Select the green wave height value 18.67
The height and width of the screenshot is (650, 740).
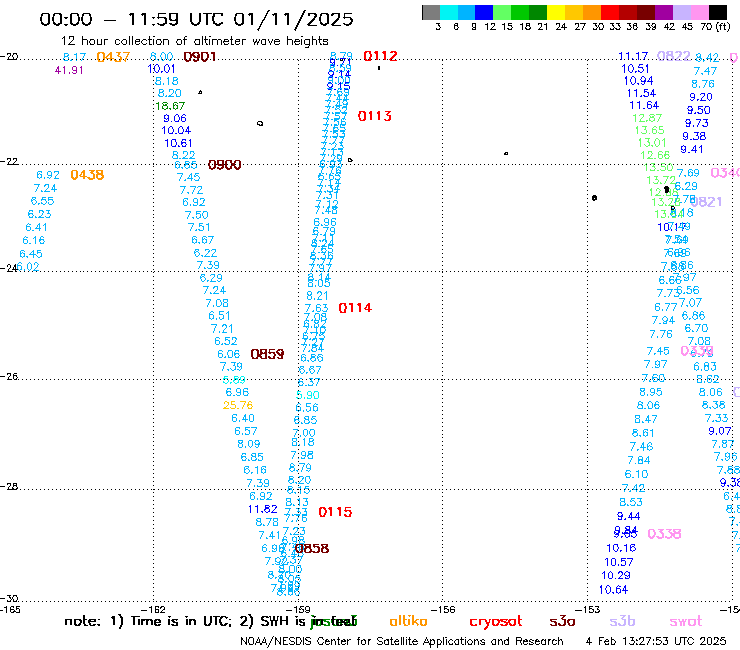point(170,106)
